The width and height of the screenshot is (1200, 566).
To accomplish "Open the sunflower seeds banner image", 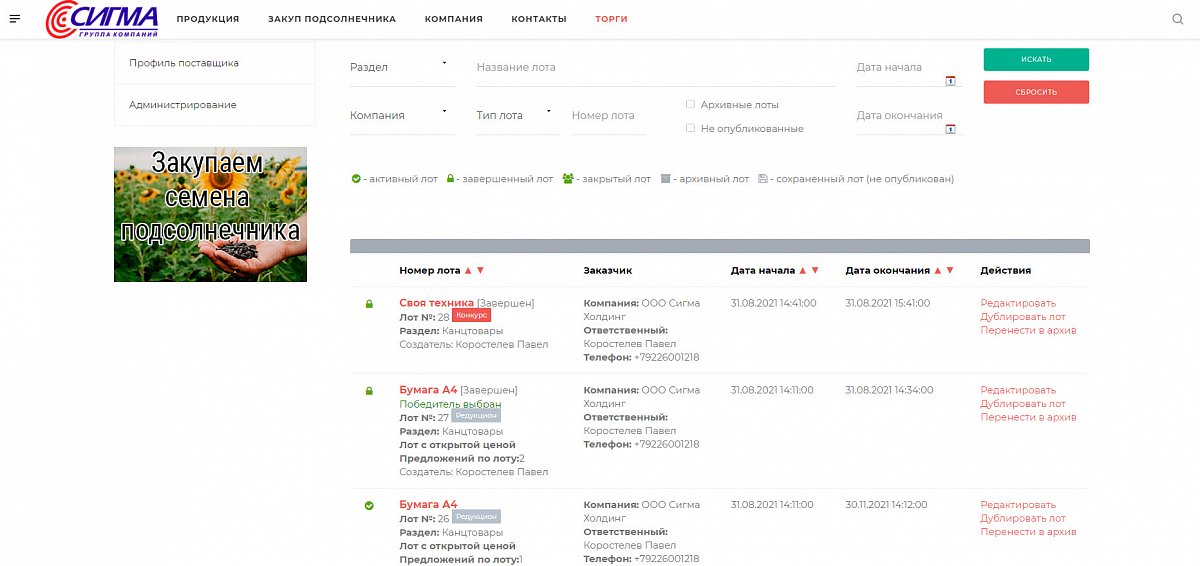I will click(x=210, y=214).
